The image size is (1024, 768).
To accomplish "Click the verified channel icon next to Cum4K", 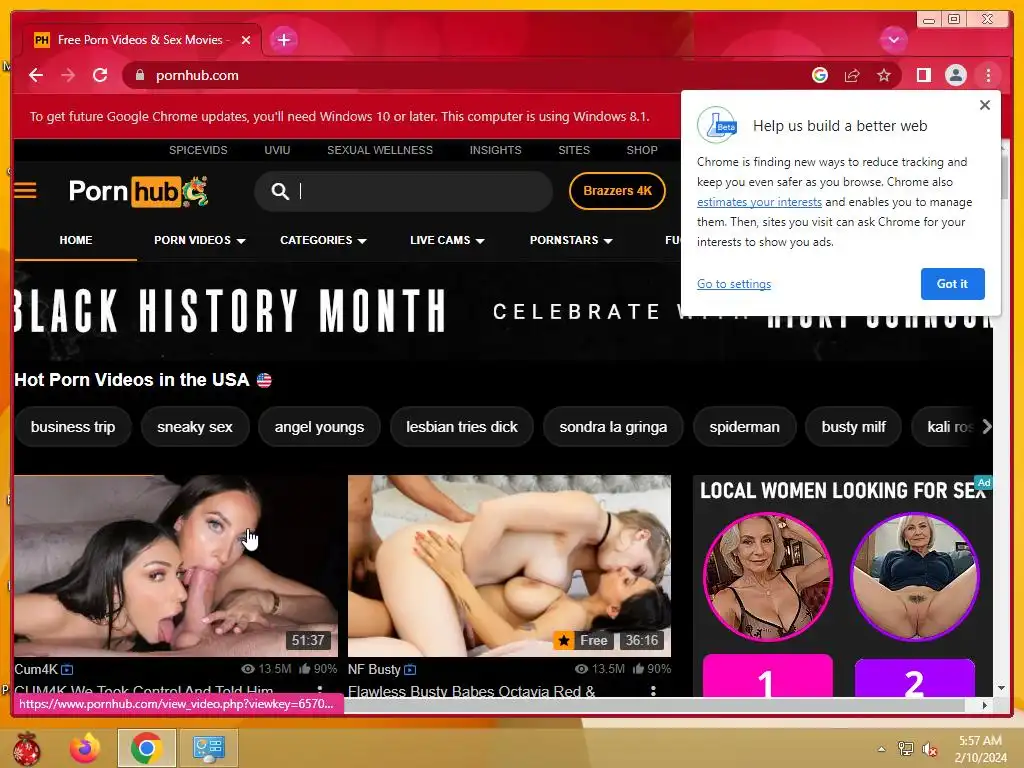I will click(67, 669).
